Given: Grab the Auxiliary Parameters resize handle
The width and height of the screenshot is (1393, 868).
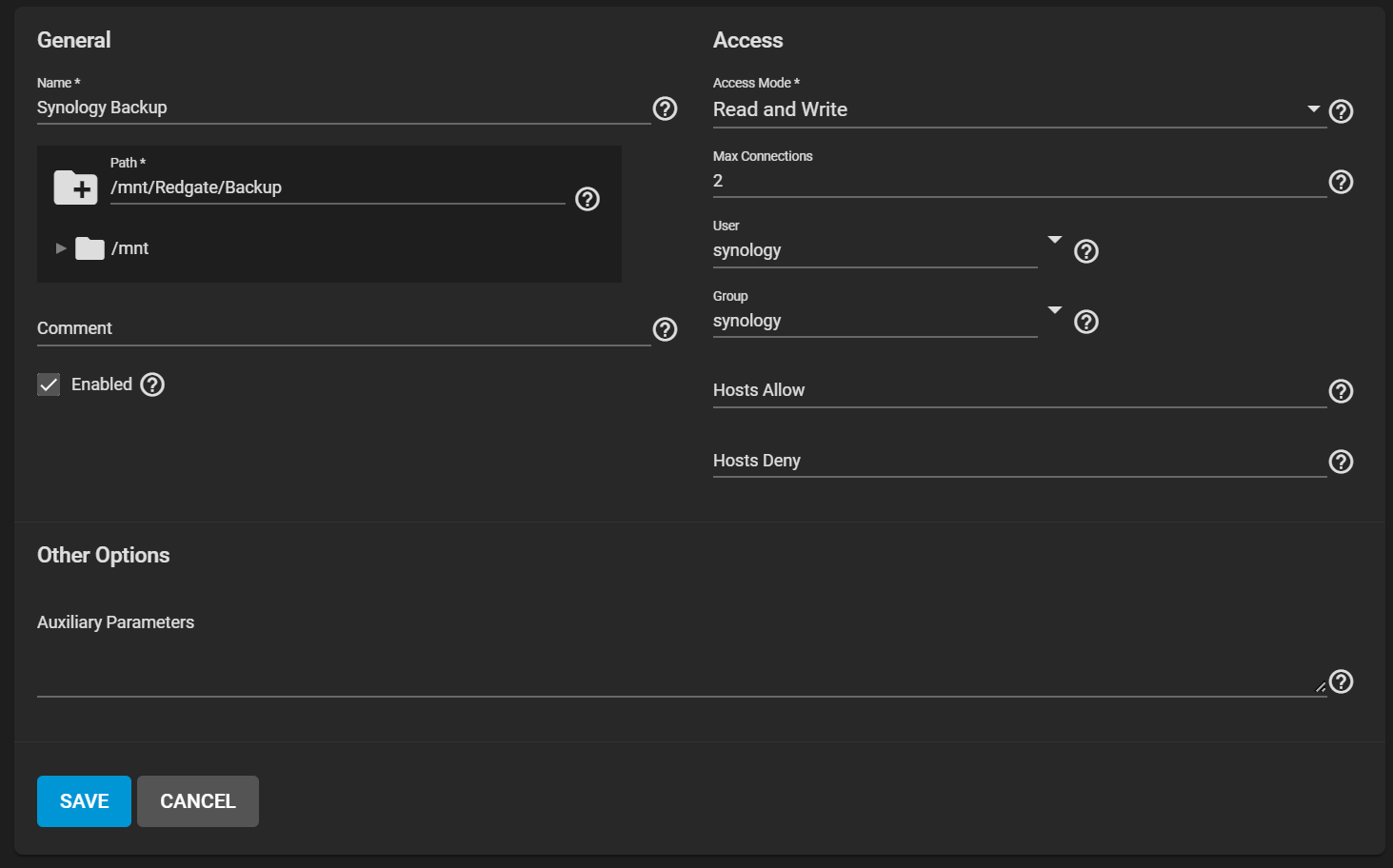Looking at the screenshot, I should [1321, 687].
